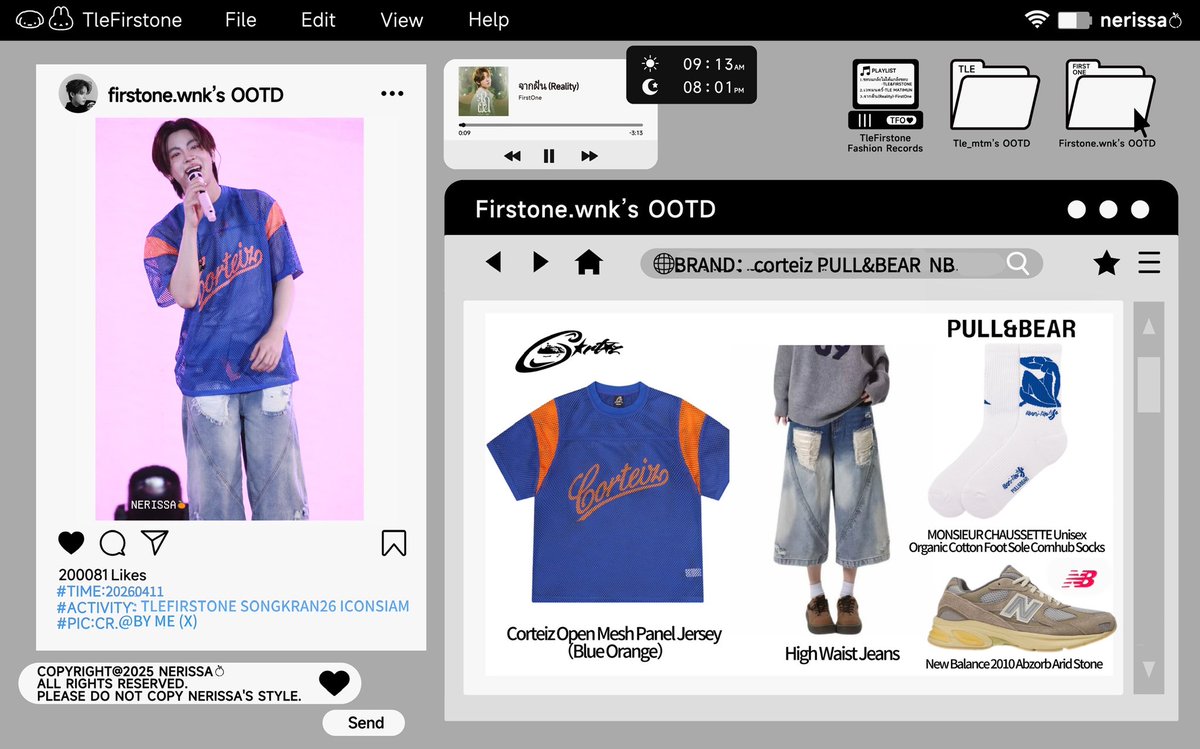Open TleFirstone Fashion Records playlist icon
The image size is (1200, 749).
(886, 107)
